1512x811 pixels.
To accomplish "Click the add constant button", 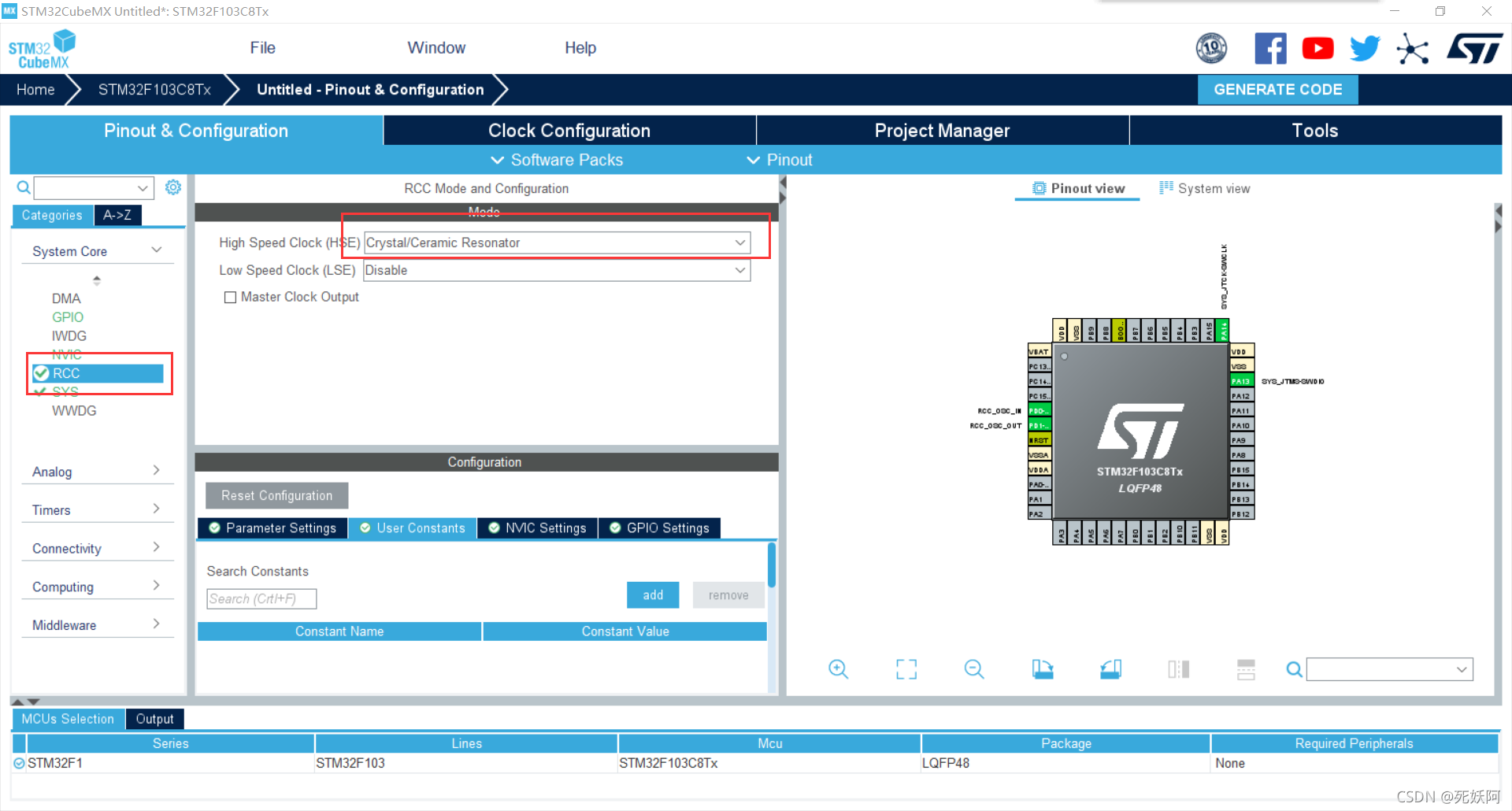I will click(x=653, y=595).
